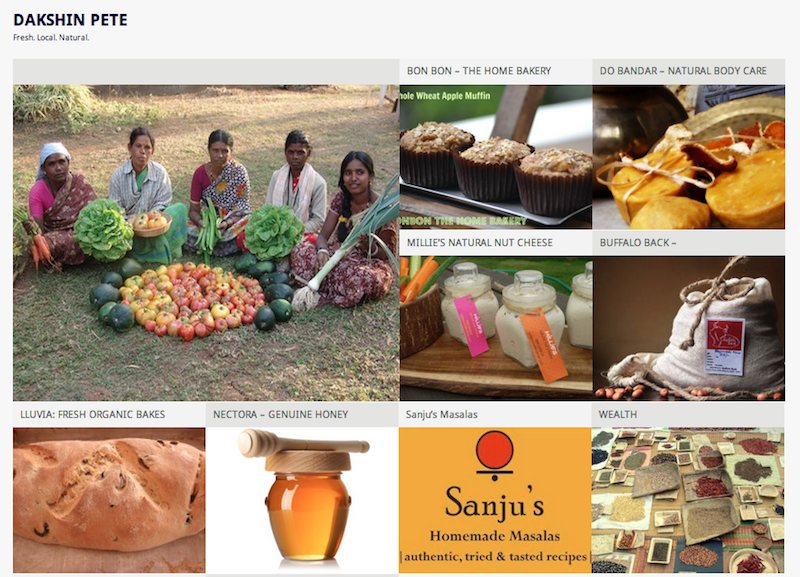Select the organic bread loaf thumbnail
Screen dimensions: 800x577
(109, 500)
